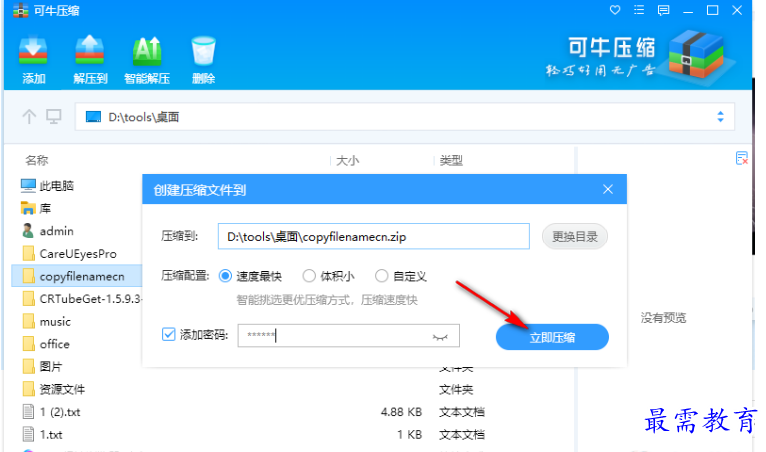The image size is (766, 452).
Task: Sort by 类型 column header
Action: [451, 160]
